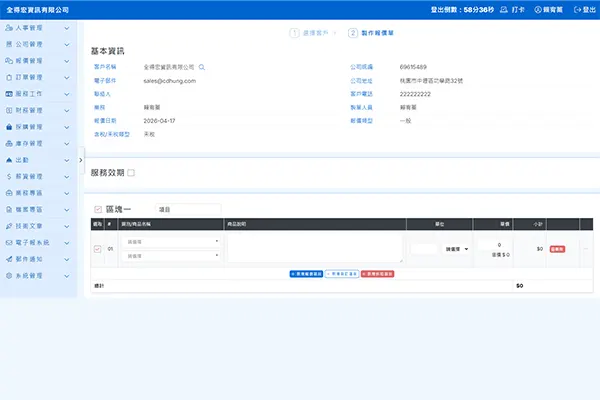This screenshot has width=600, height=400.
Task: Click the white outlined button below the table
Action: click(342, 274)
